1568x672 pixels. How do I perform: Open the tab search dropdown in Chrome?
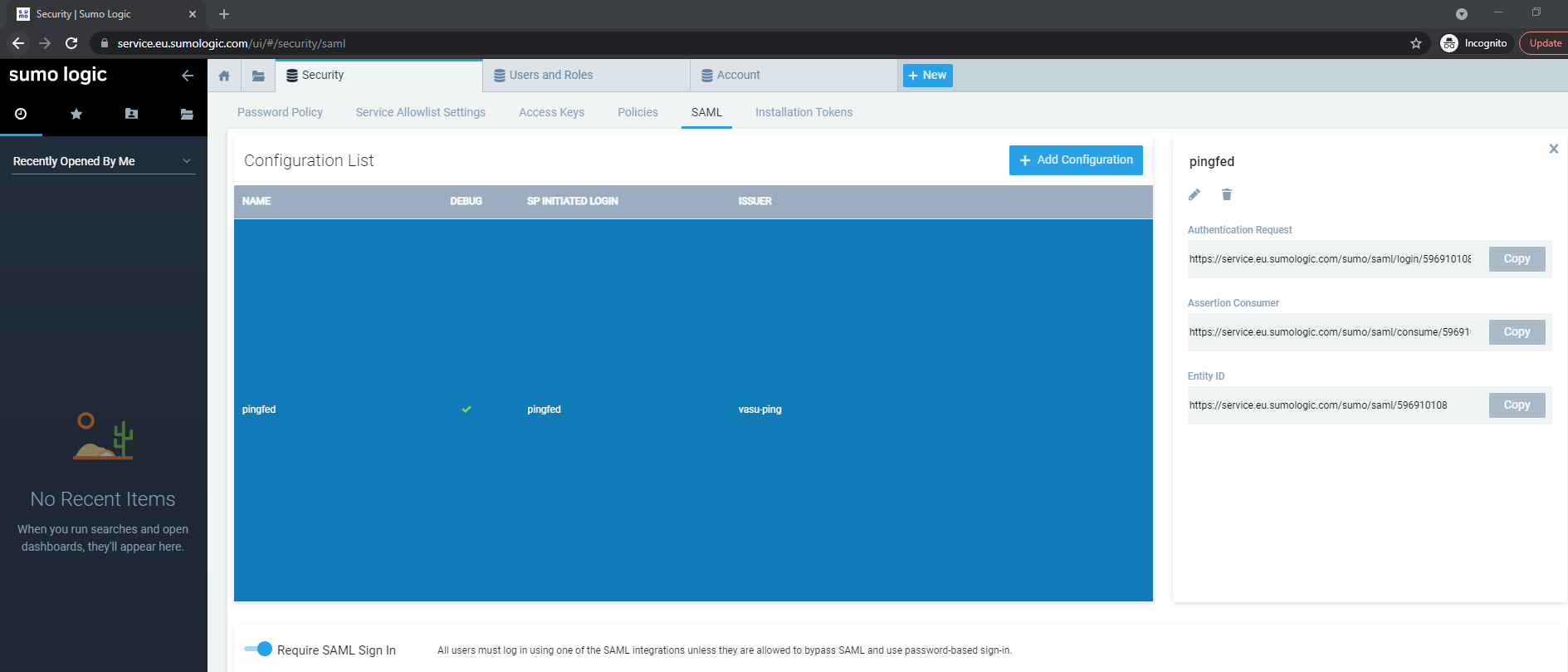pos(1462,14)
